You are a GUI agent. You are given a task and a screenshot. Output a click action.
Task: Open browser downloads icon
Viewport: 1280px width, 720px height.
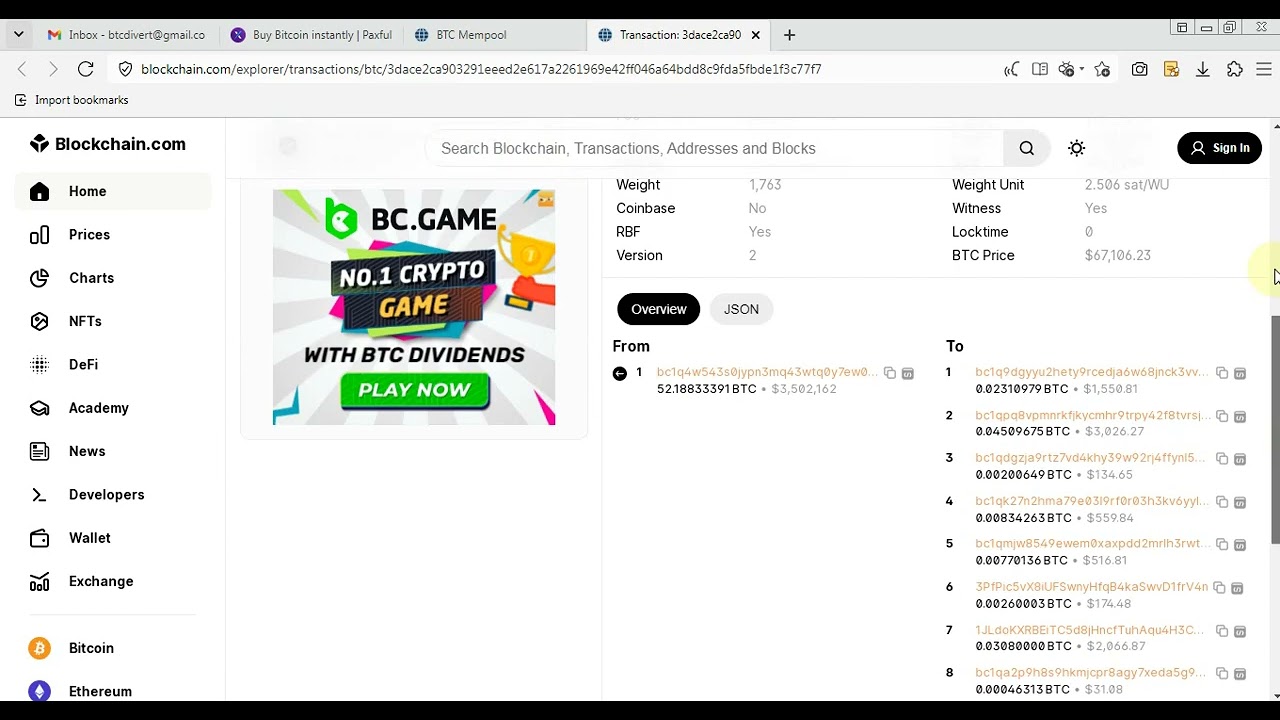click(1203, 69)
